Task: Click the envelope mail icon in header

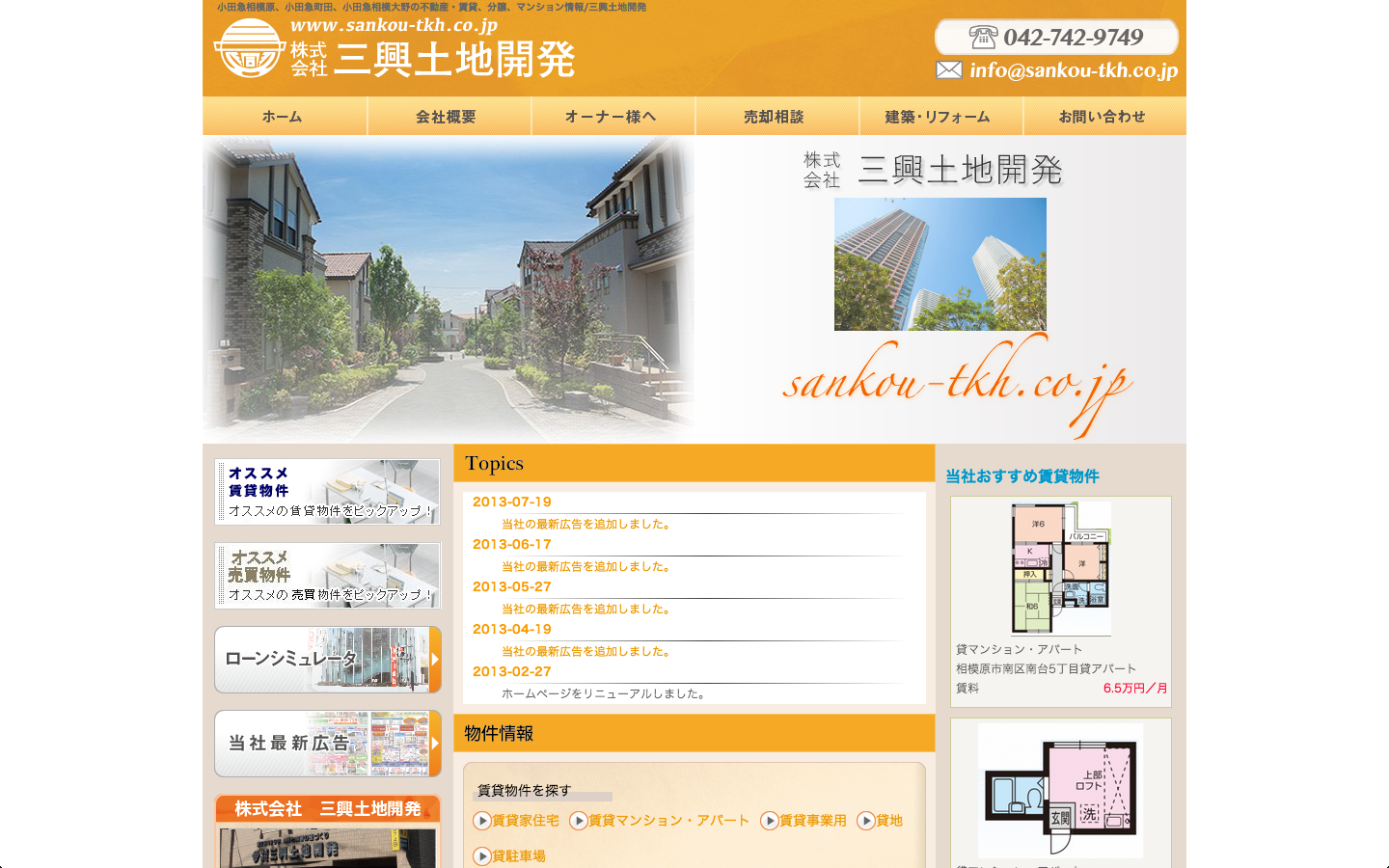Action: (948, 69)
